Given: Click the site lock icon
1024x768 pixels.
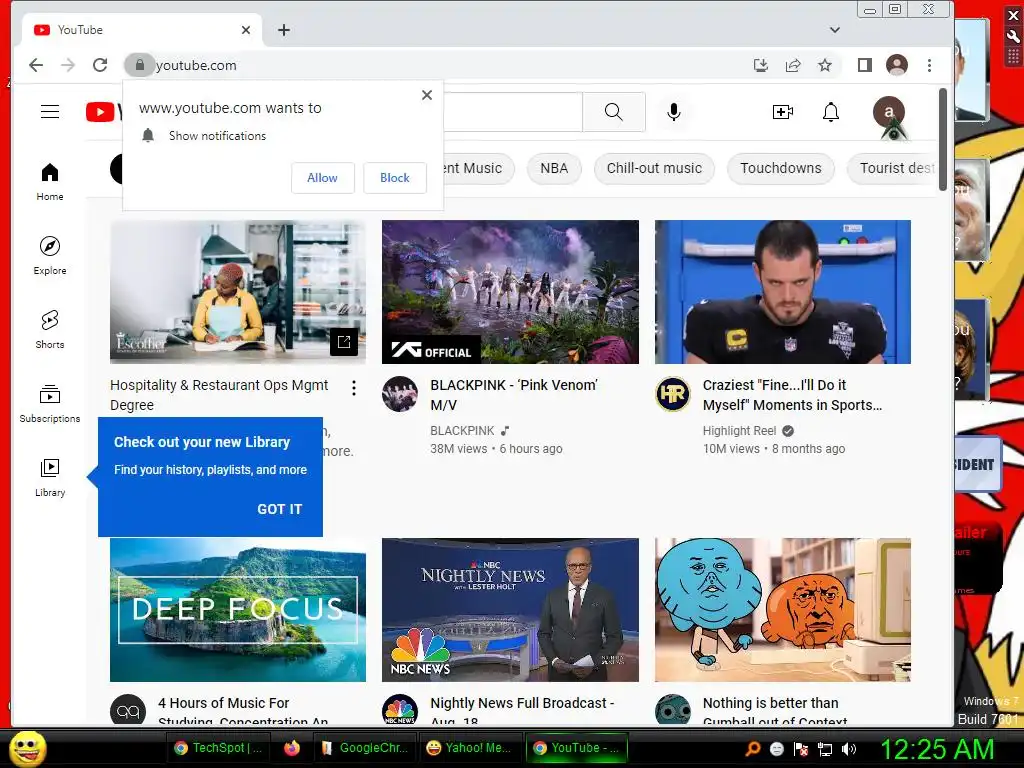Looking at the screenshot, I should pyautogui.click(x=139, y=65).
